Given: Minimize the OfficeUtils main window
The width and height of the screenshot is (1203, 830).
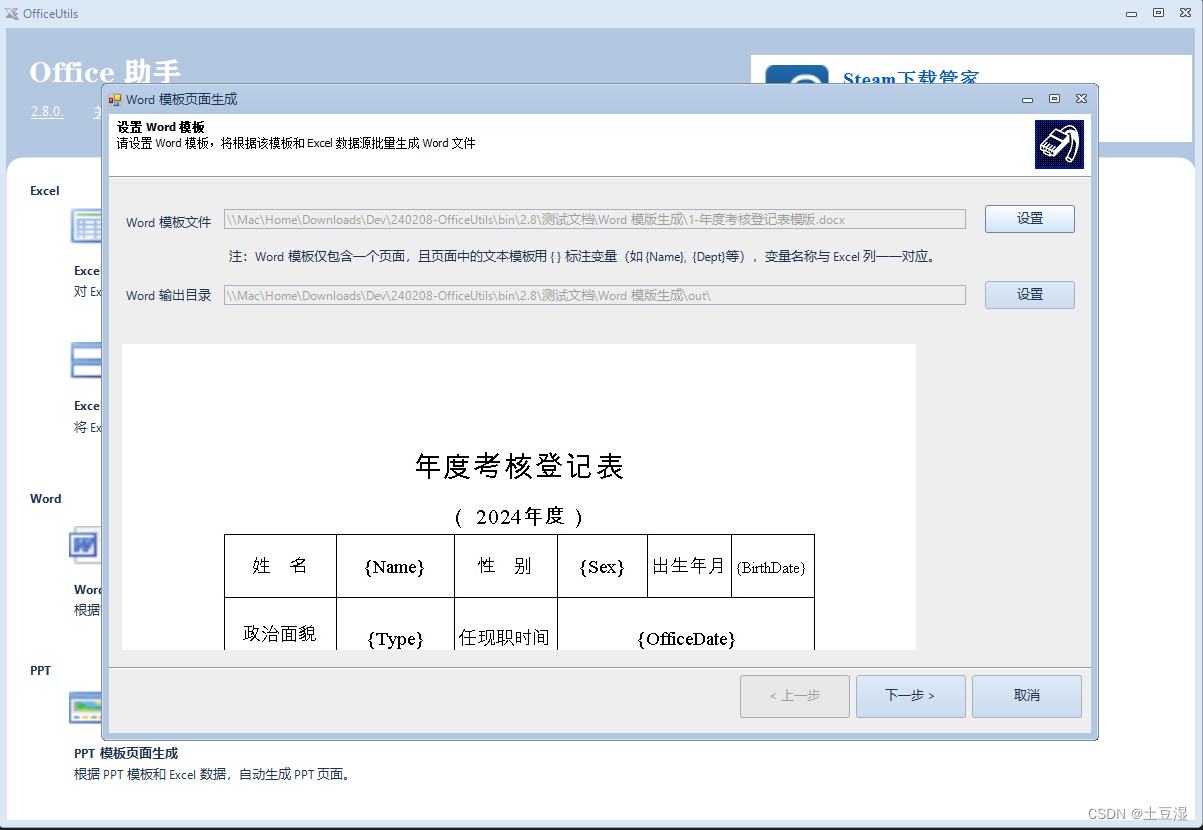Looking at the screenshot, I should 1131,14.
